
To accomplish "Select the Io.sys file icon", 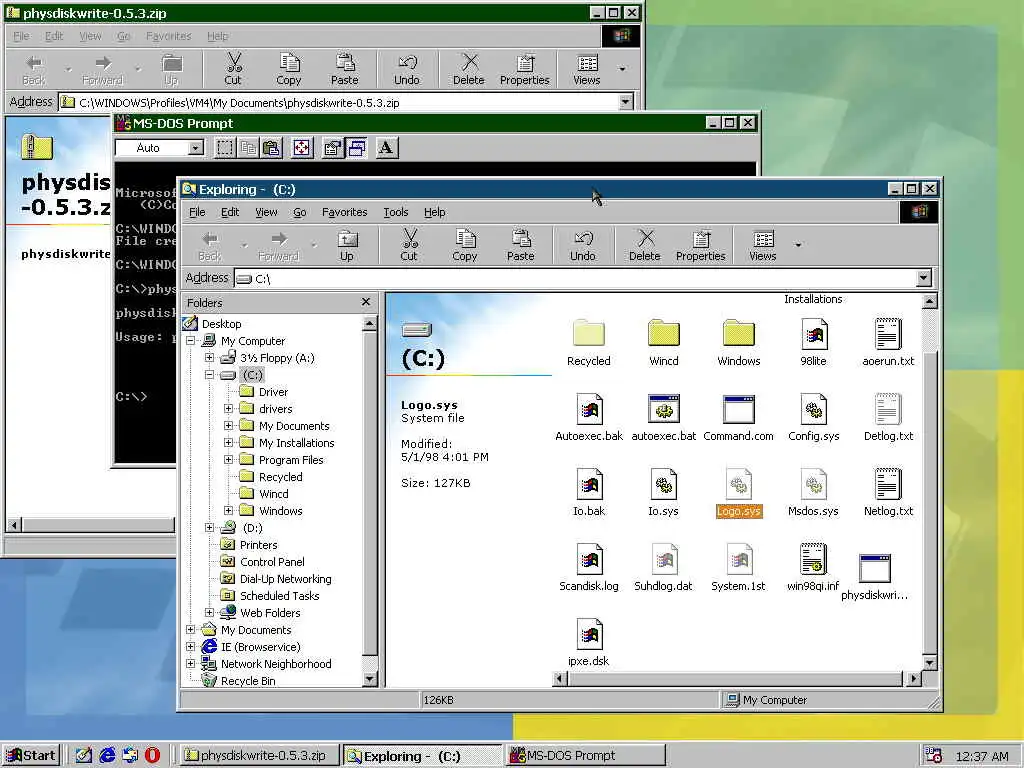I will (x=664, y=484).
